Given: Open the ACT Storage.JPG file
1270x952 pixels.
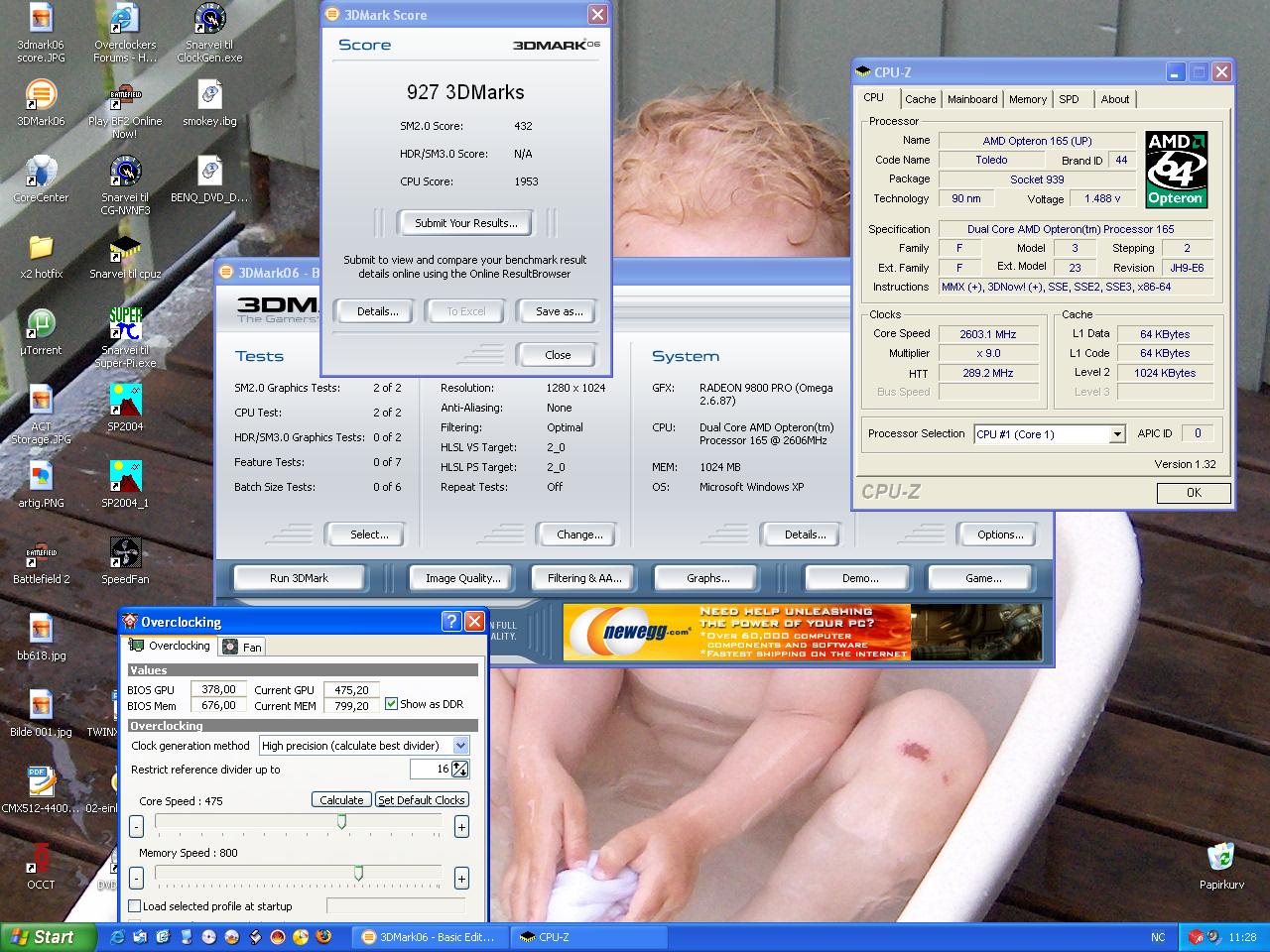Looking at the screenshot, I should [41, 416].
